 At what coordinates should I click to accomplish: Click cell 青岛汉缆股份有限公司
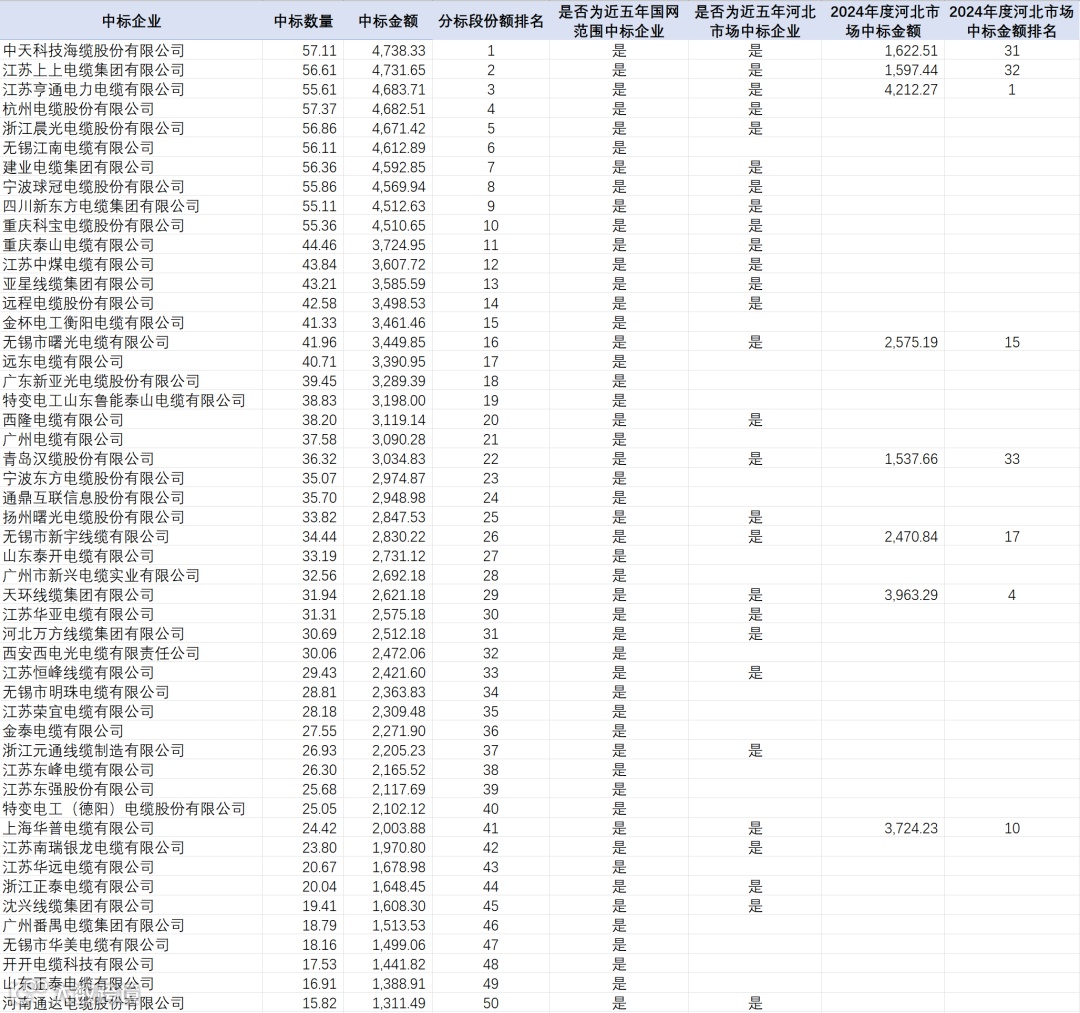[79, 459]
